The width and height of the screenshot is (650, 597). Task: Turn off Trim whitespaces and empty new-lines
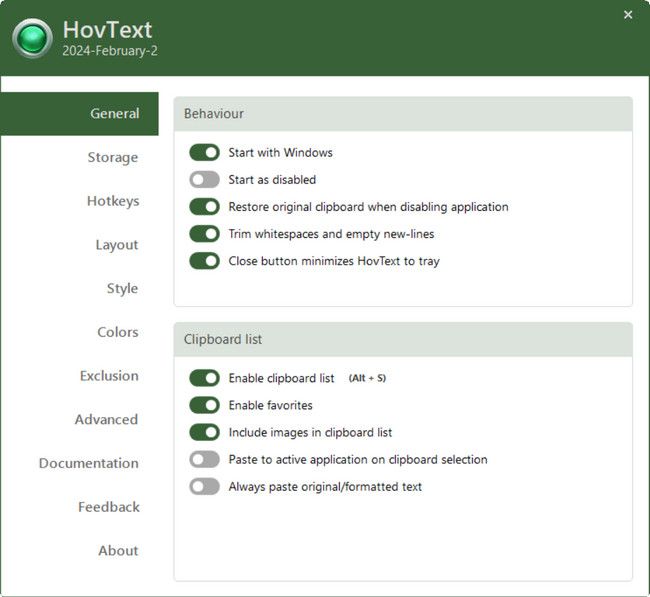point(204,234)
